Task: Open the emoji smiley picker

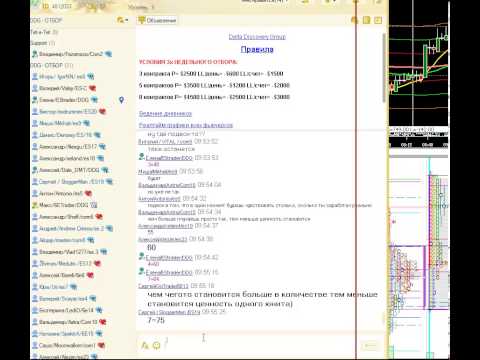Action: [x=156, y=345]
